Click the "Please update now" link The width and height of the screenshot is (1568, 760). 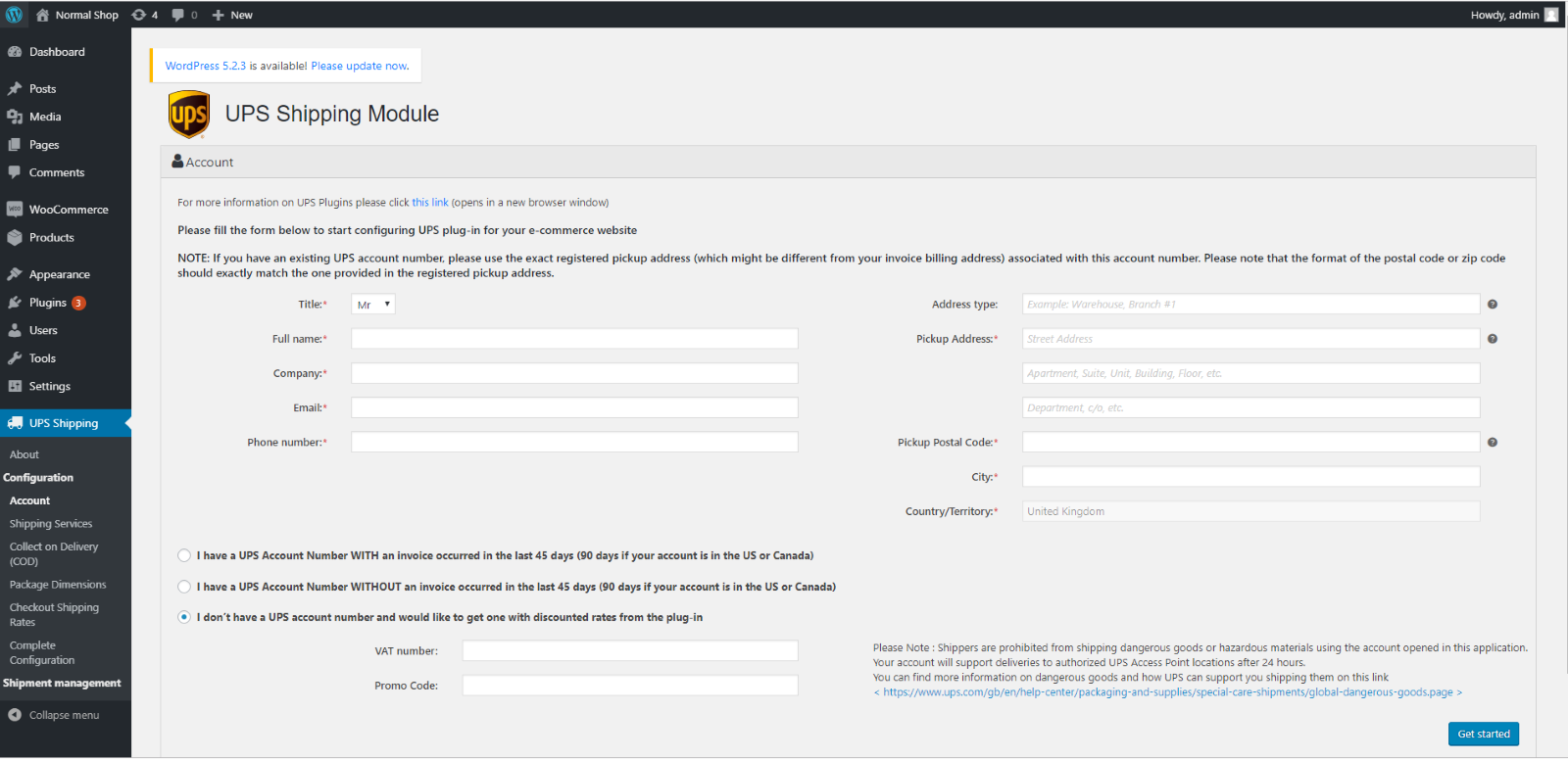(x=360, y=67)
